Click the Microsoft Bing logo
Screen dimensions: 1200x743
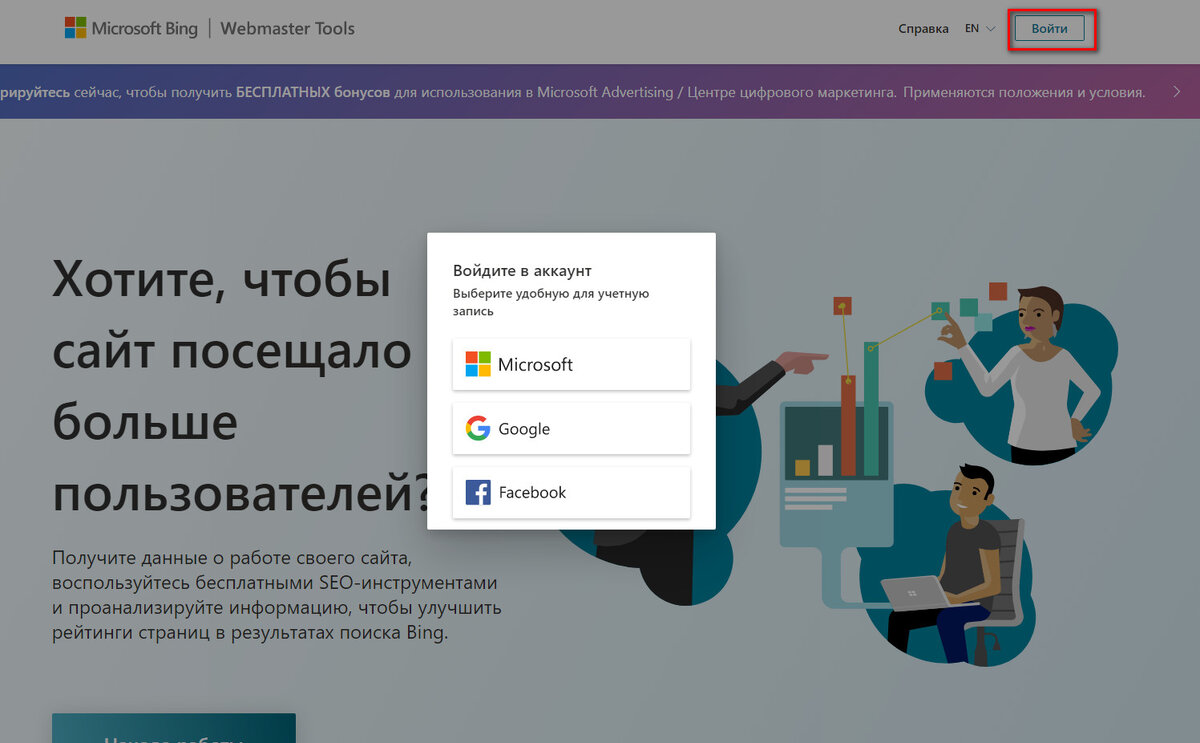(131, 28)
